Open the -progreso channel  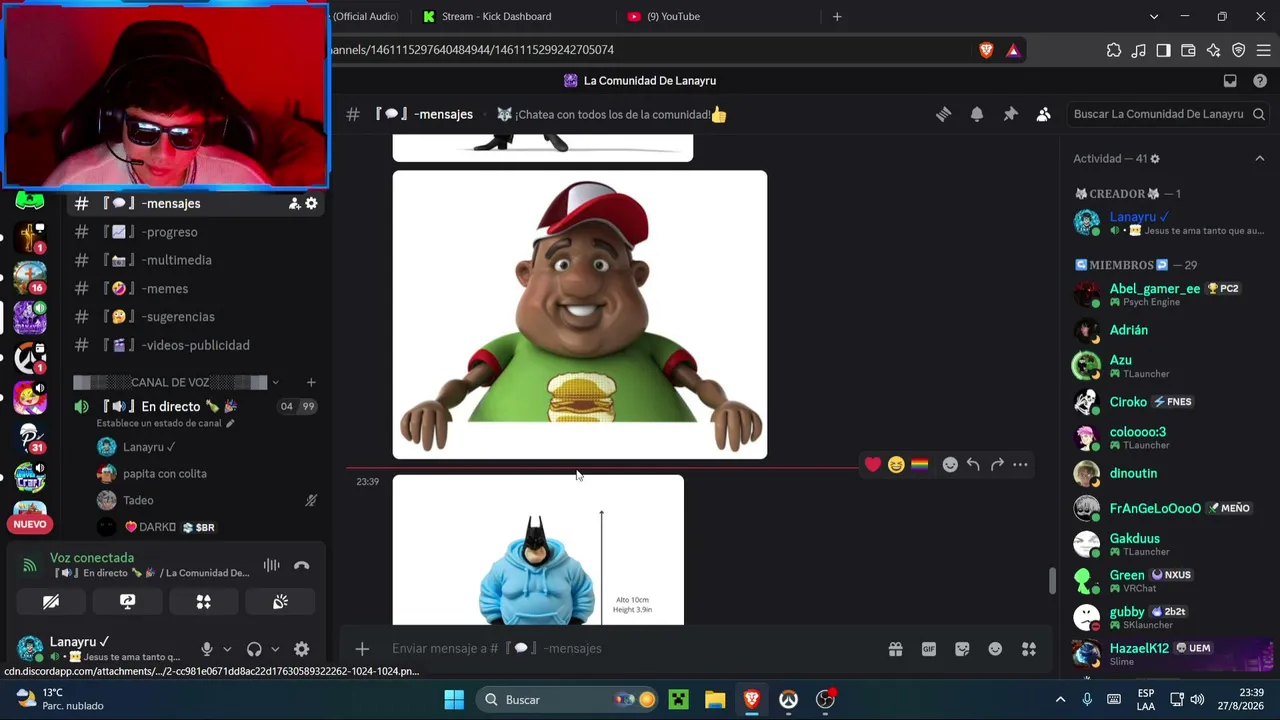click(196, 232)
